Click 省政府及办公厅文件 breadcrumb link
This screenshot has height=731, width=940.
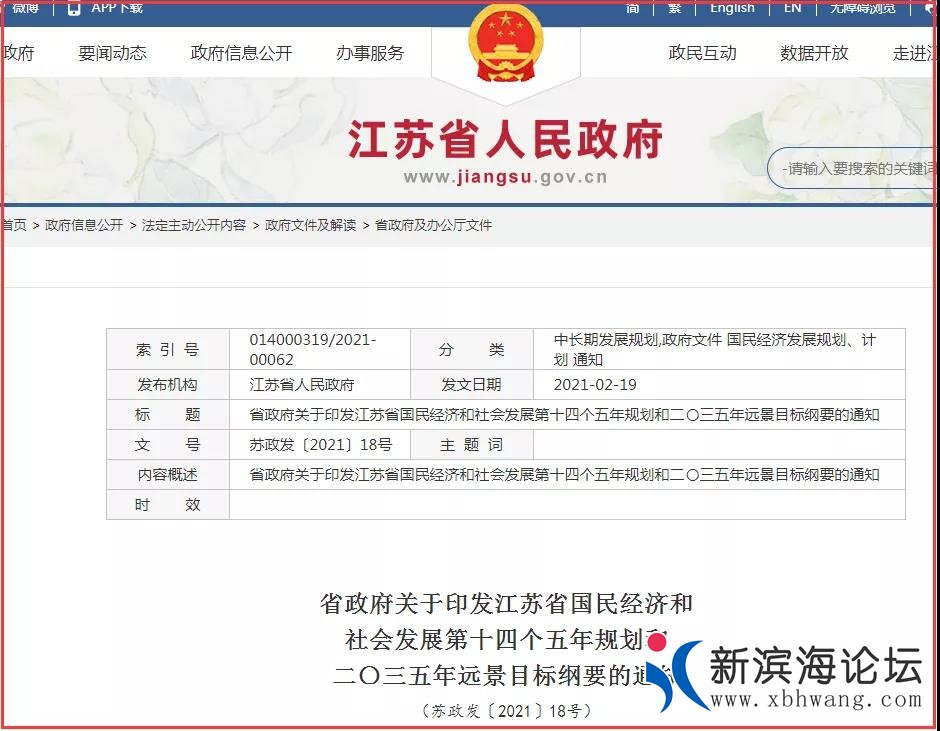433,226
